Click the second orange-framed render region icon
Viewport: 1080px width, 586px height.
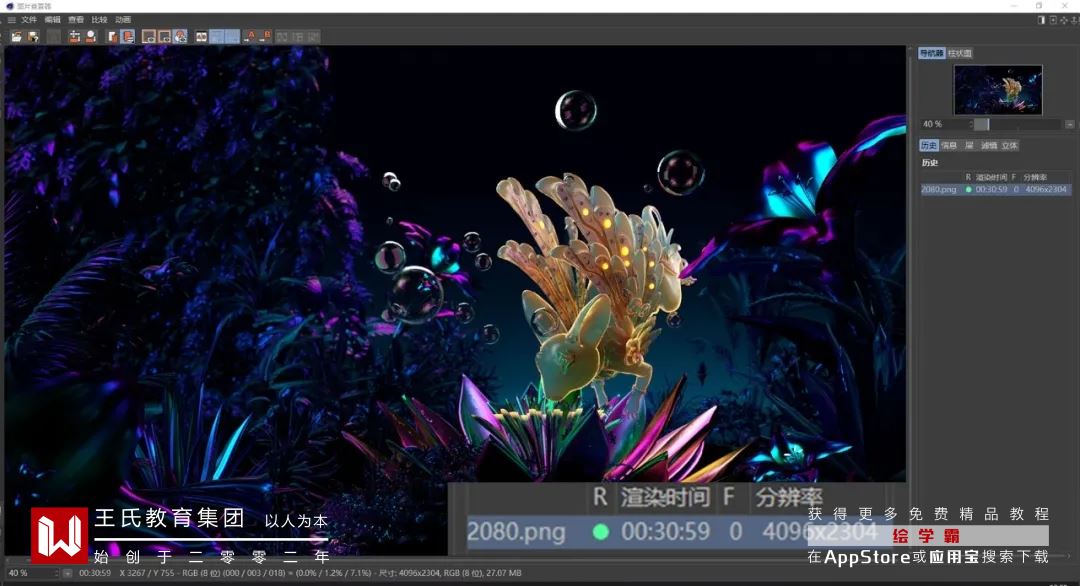(x=165, y=36)
